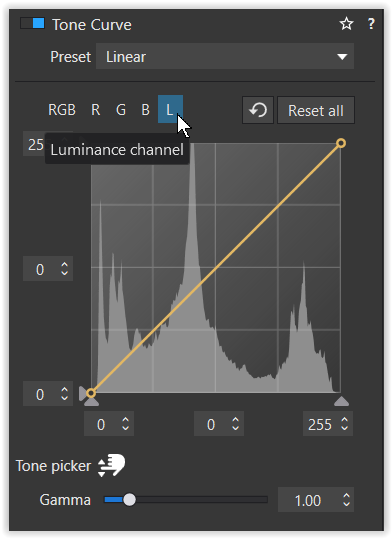
Task: Switch to the G channel
Action: (121, 110)
